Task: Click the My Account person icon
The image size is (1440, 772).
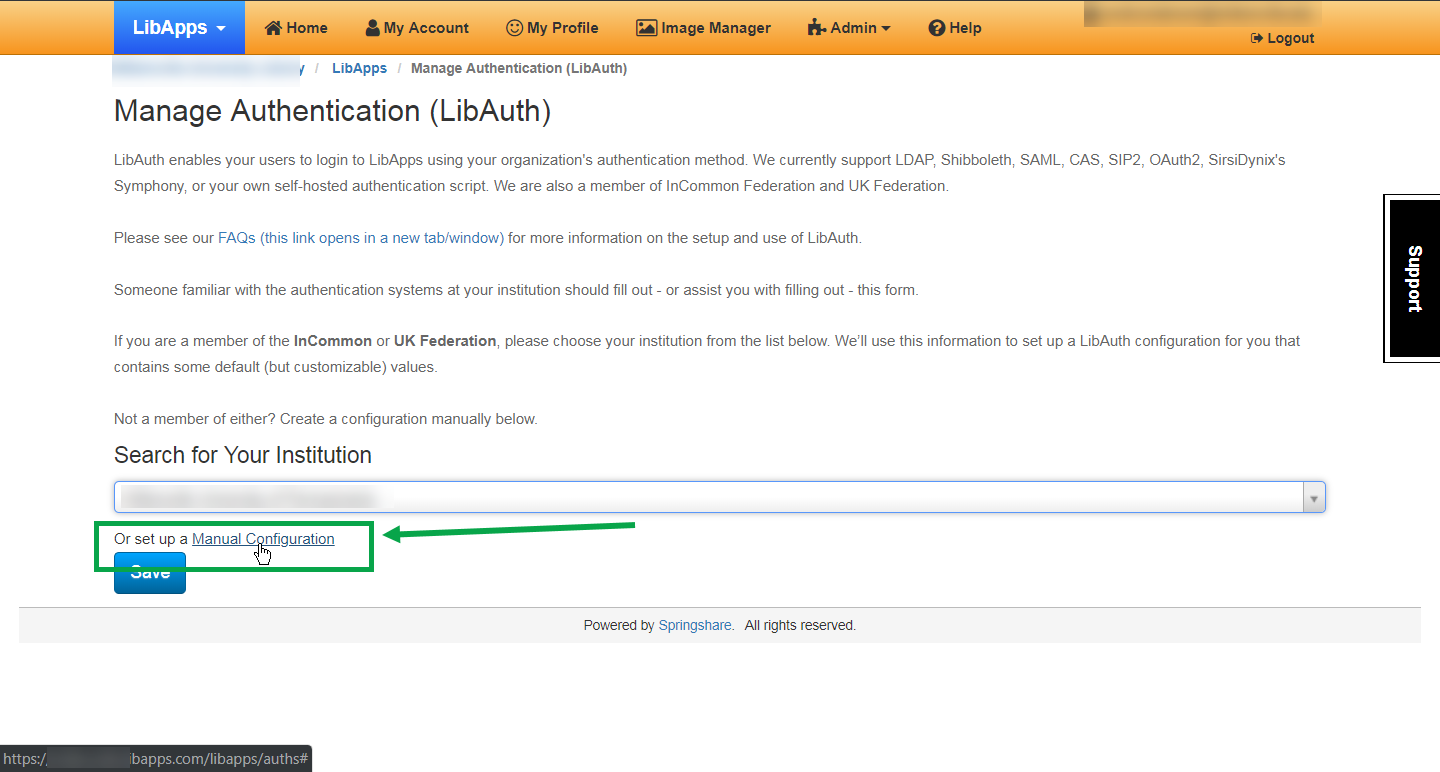Action: (x=372, y=28)
